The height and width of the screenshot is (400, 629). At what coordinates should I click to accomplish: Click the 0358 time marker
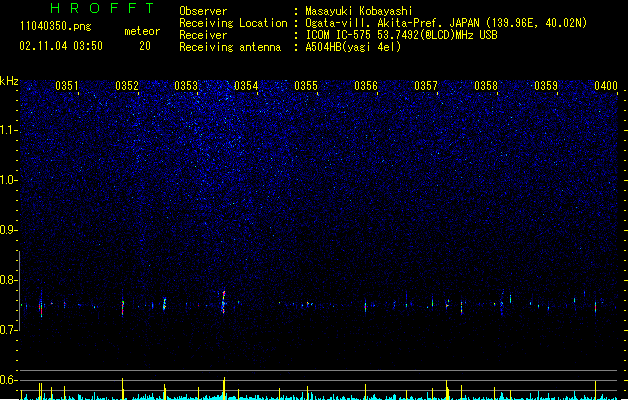(486, 86)
